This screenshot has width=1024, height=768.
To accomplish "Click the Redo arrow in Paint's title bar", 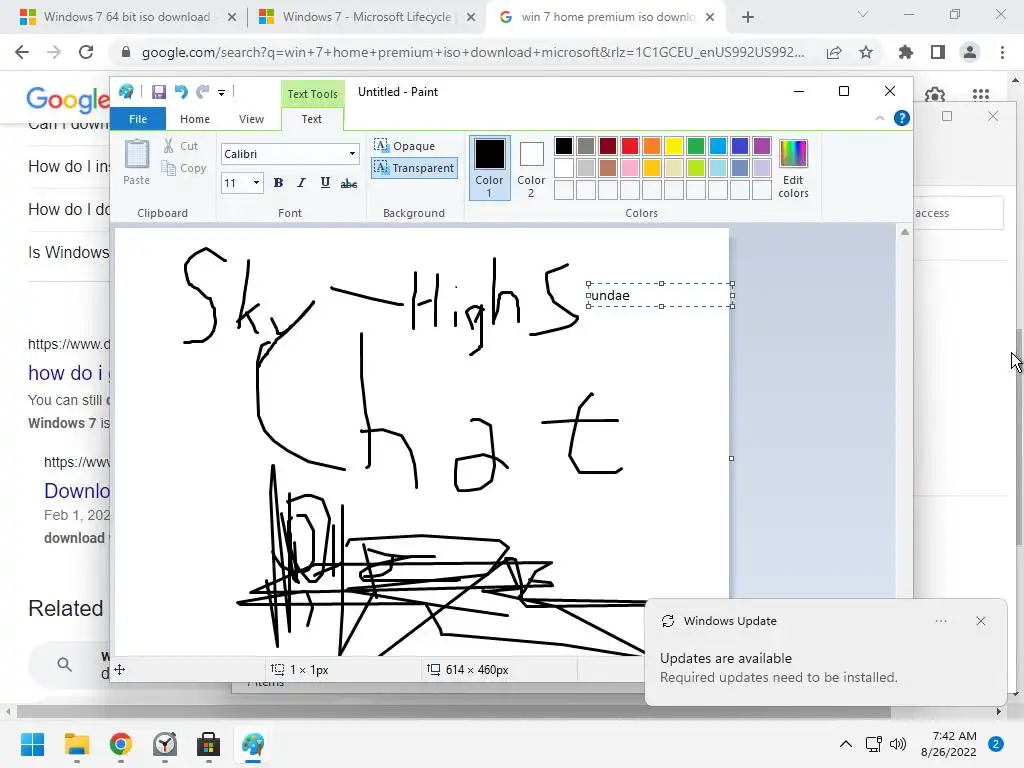I will 203,92.
